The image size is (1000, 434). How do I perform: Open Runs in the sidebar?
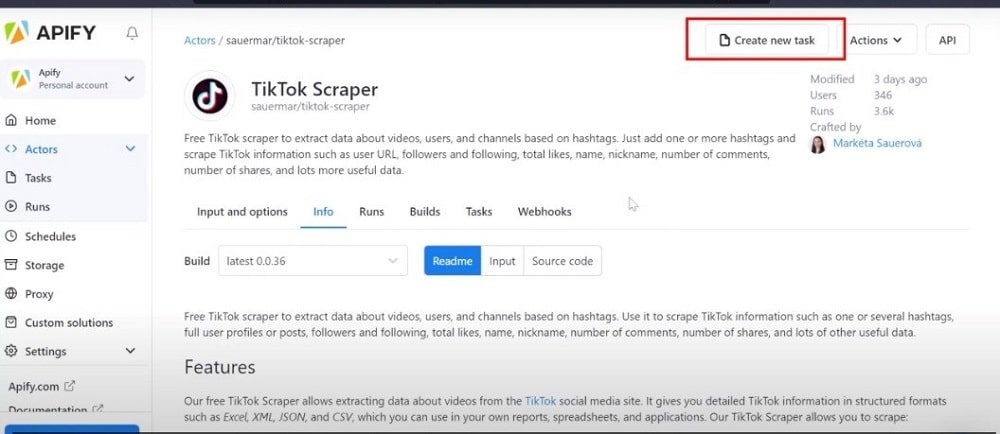click(37, 206)
